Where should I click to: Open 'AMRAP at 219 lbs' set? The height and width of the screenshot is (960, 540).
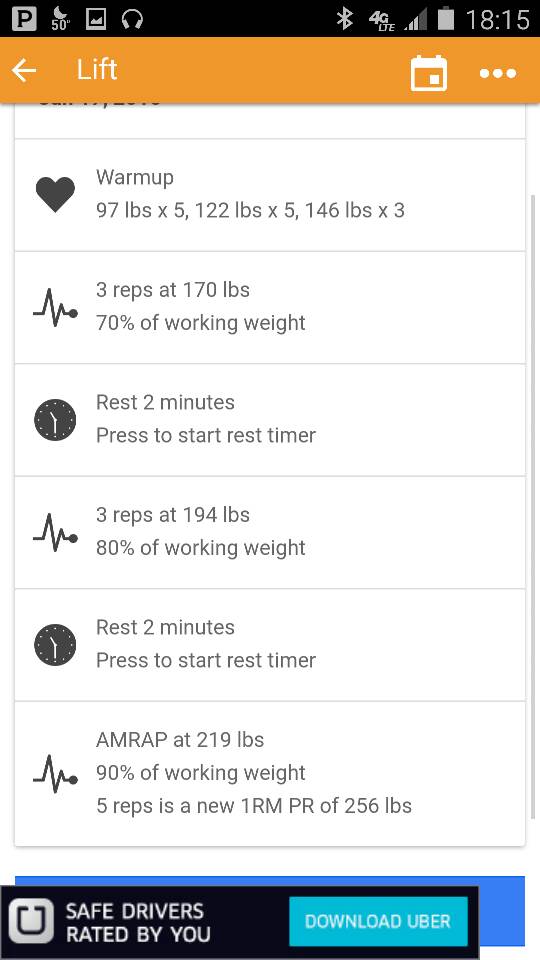(270, 774)
